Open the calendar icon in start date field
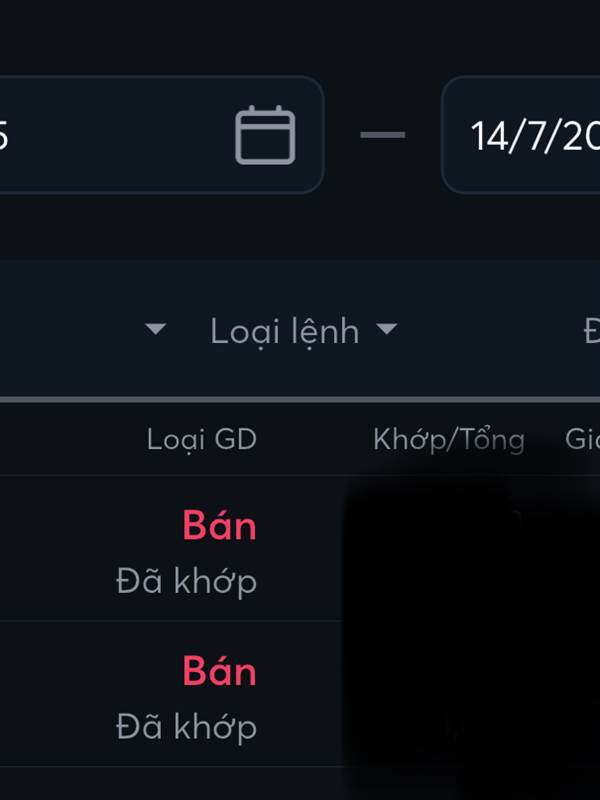The image size is (600, 800). point(265,135)
